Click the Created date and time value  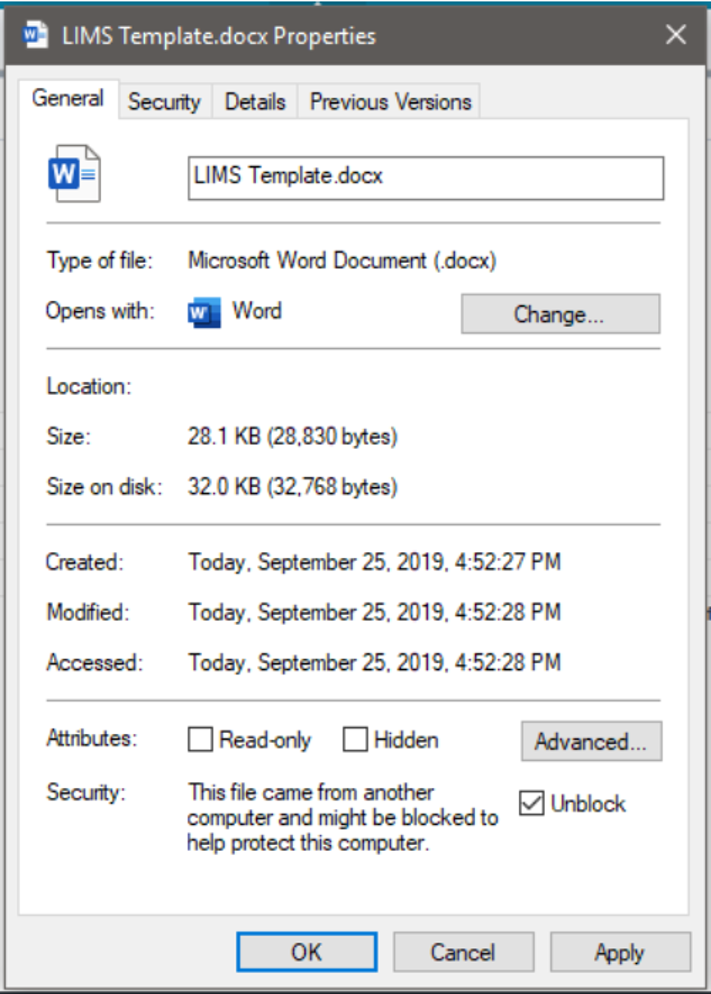pos(375,562)
